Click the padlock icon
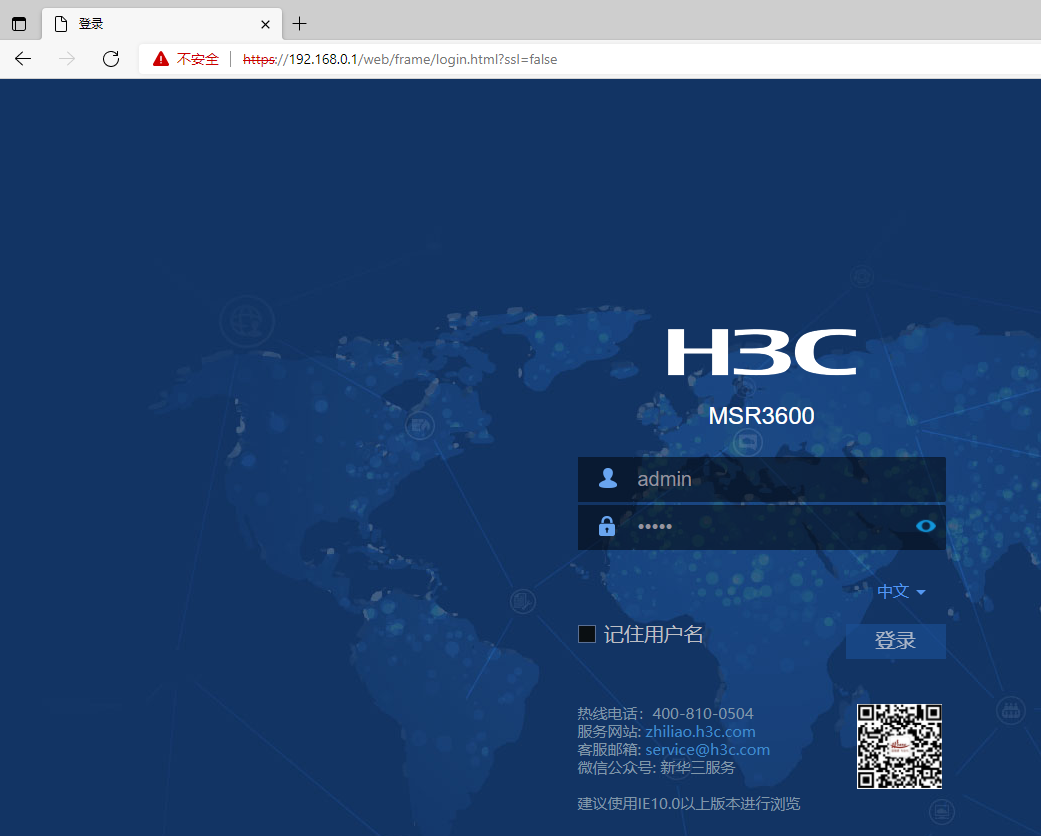 (607, 527)
